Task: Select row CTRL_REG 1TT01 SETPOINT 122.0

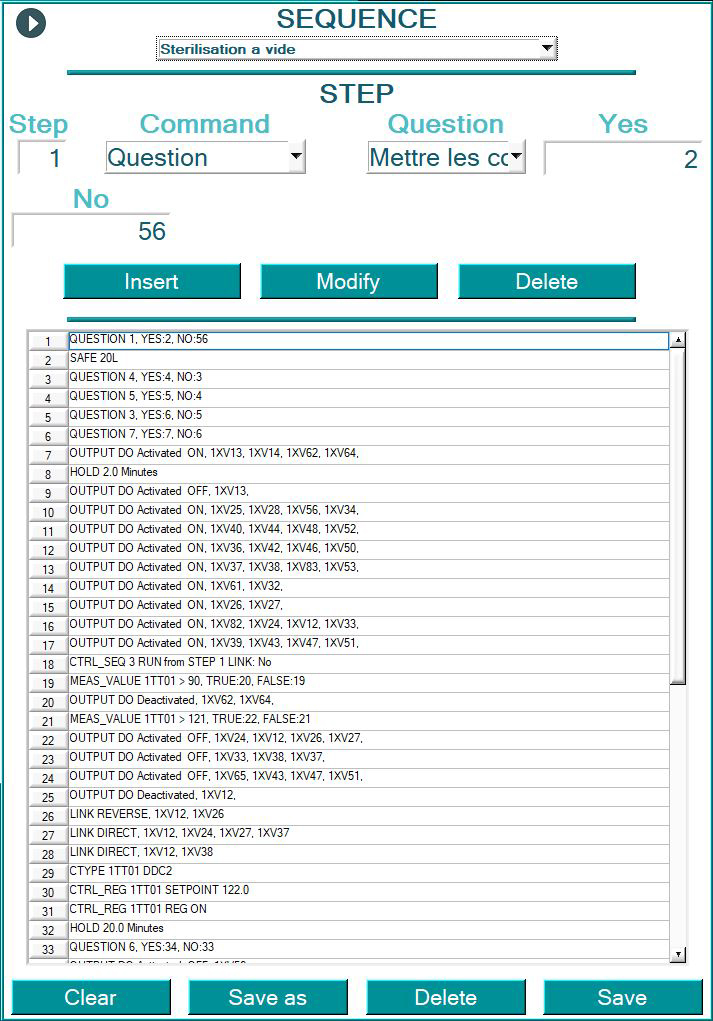Action: click(x=369, y=892)
